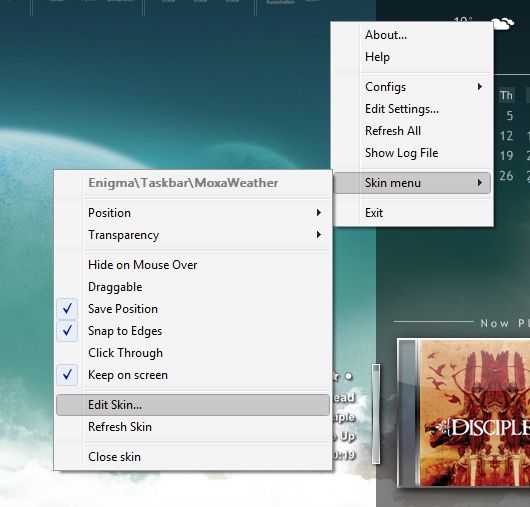Screen dimensions: 530x507
Task: Expand the Transparency submenu arrow
Action: tap(318, 235)
